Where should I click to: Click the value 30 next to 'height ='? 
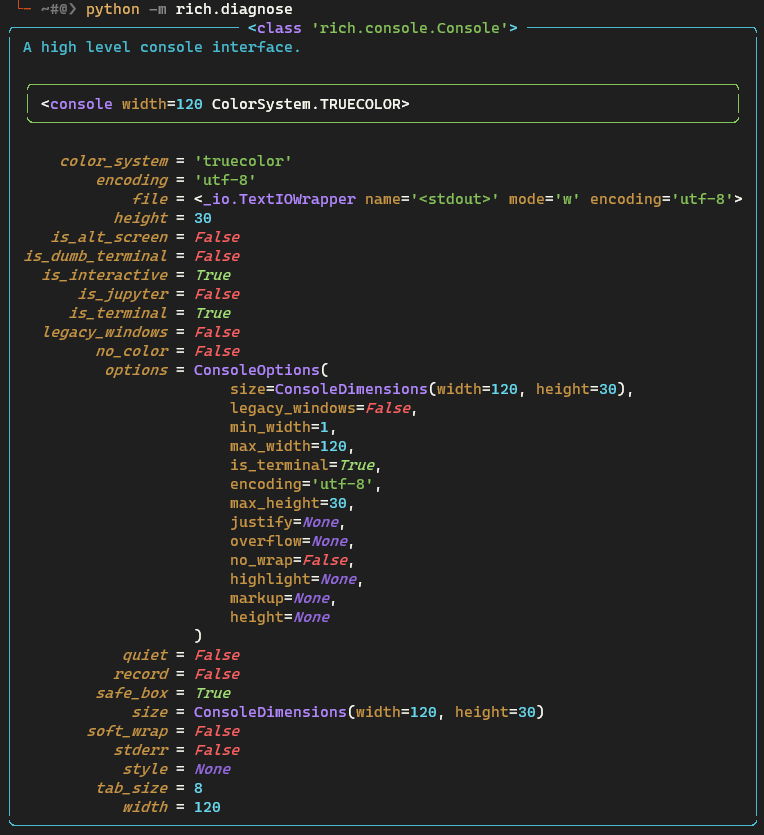[x=203, y=218]
